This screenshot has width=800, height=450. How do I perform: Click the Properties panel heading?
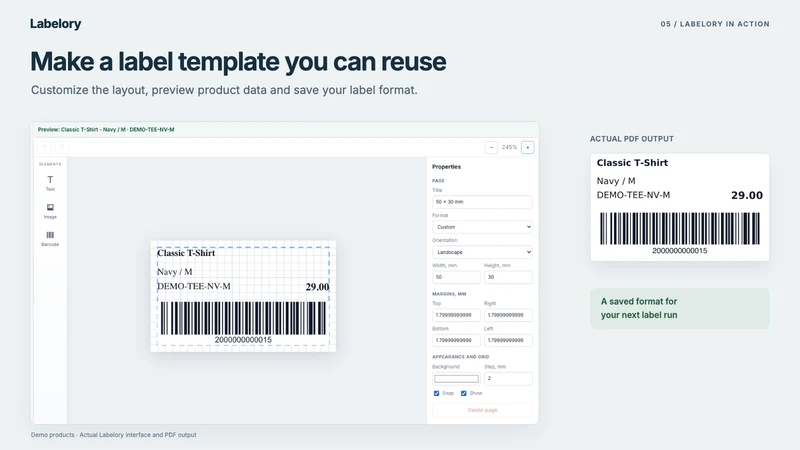[446, 167]
